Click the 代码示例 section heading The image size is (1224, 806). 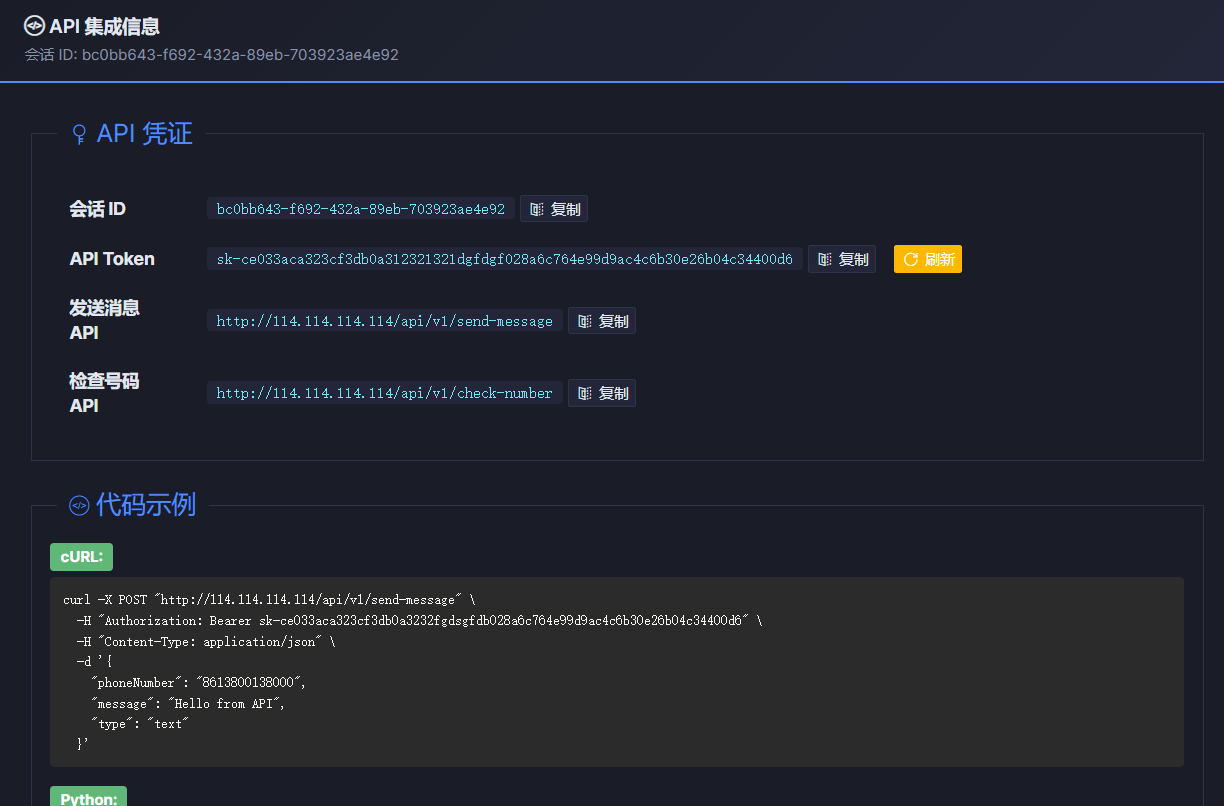146,505
